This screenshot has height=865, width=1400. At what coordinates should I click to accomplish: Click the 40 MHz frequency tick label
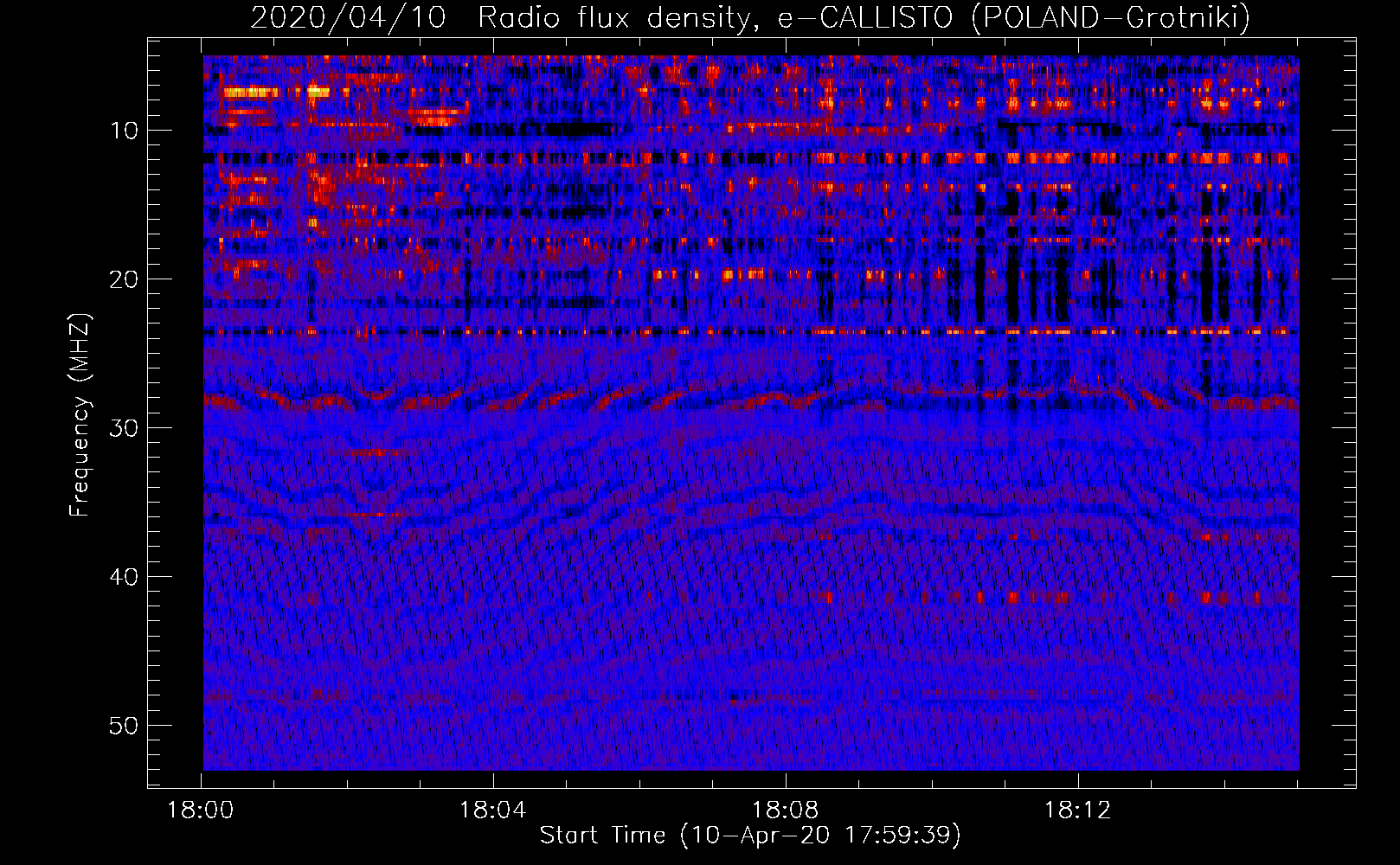click(125, 577)
